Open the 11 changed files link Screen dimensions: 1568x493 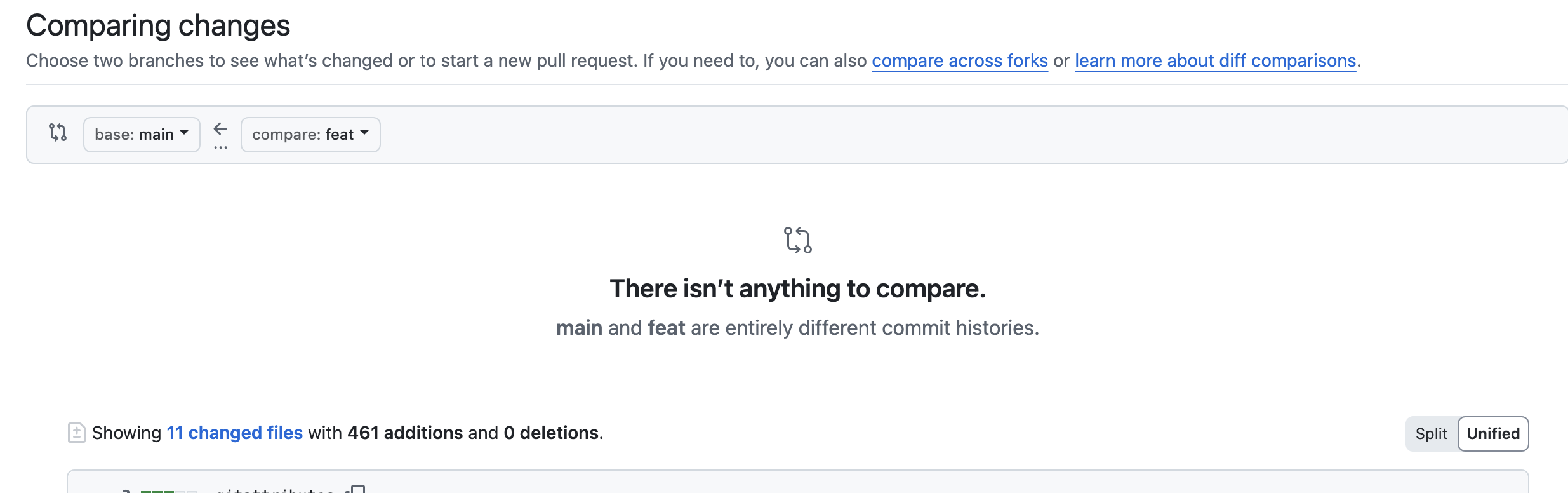point(234,433)
